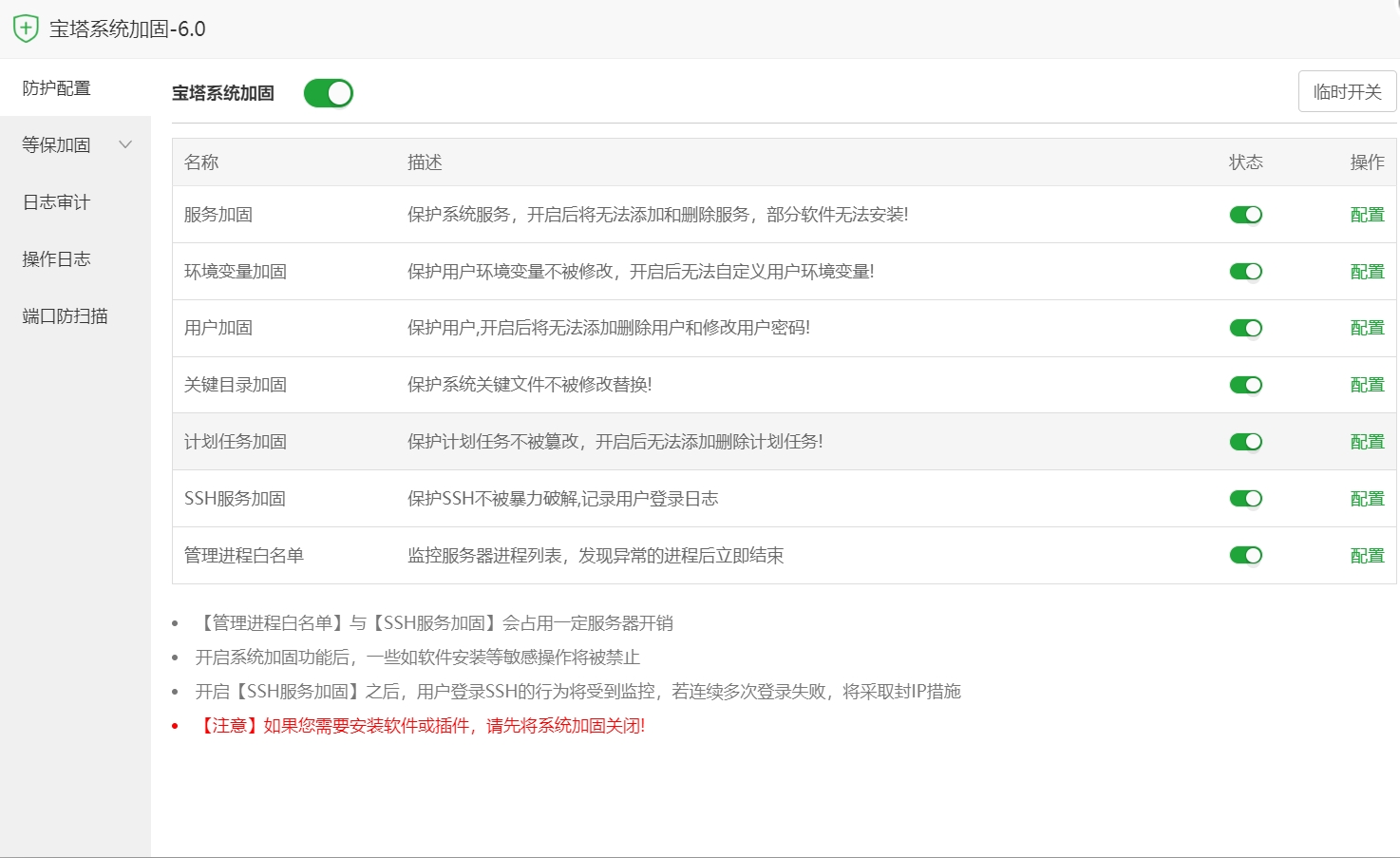Select the 计划任务加固 row name
Image resolution: width=1400 pixels, height=858 pixels.
click(236, 442)
